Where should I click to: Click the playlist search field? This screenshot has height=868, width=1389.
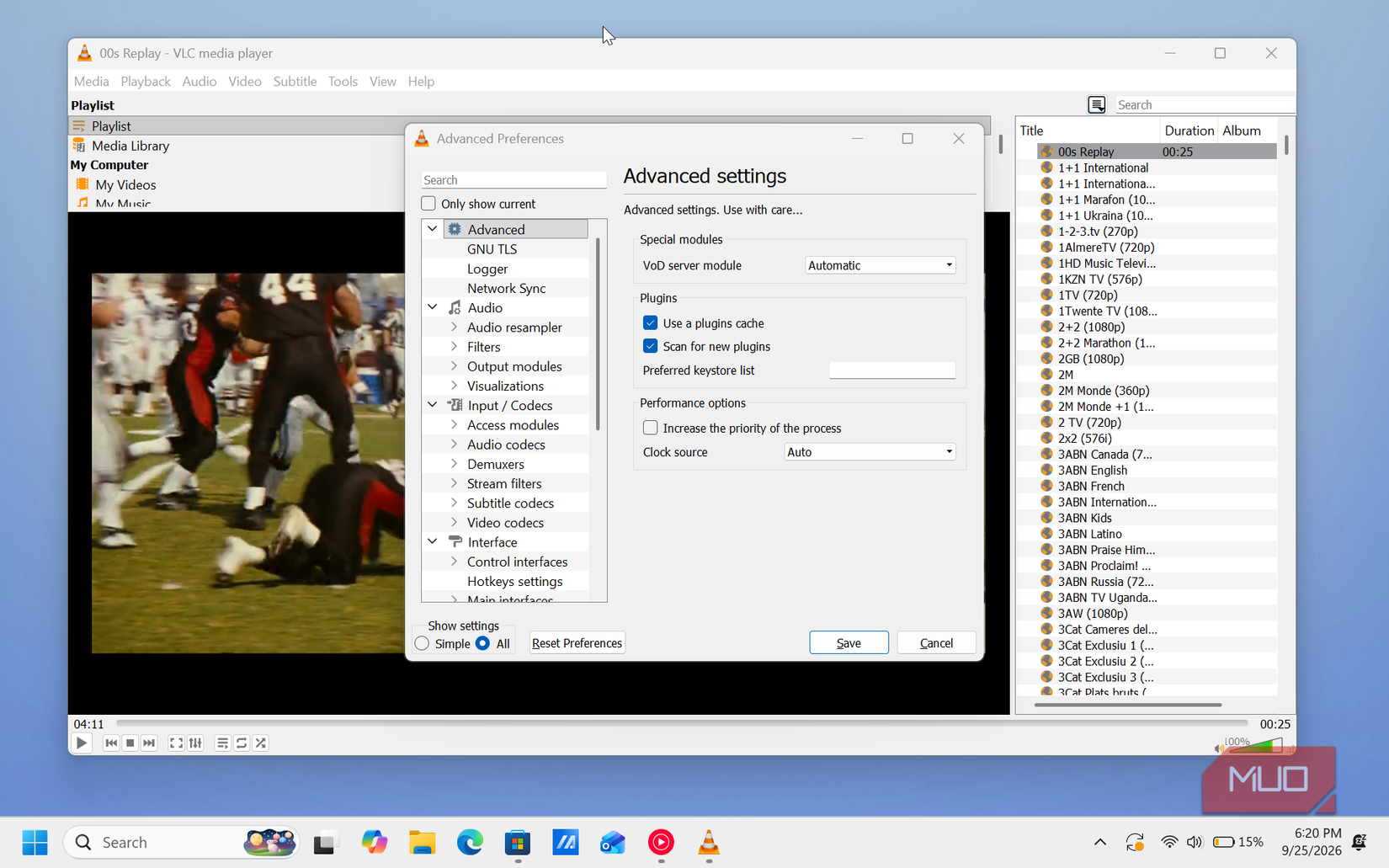(1205, 104)
